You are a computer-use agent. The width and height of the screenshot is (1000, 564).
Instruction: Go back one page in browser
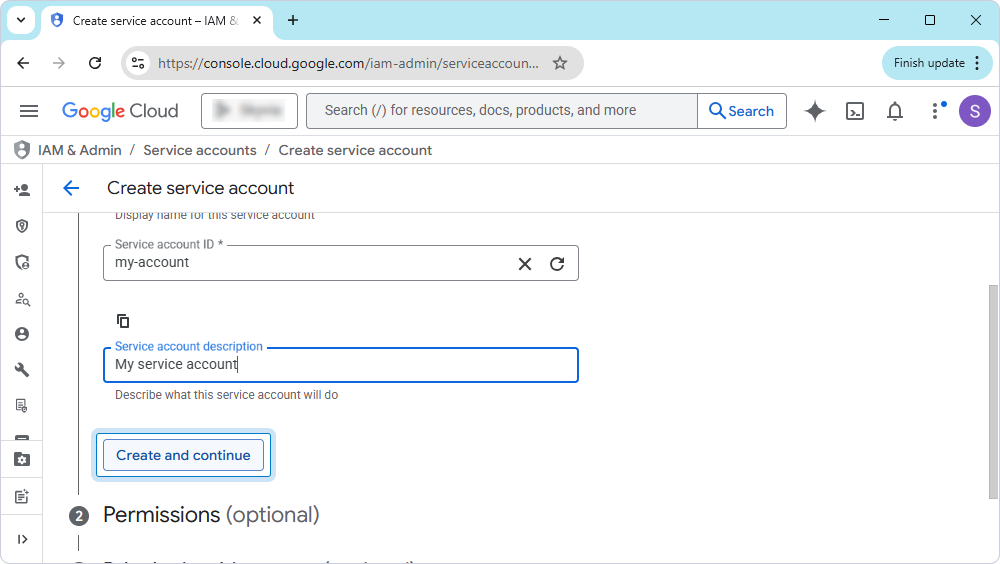[x=23, y=63]
